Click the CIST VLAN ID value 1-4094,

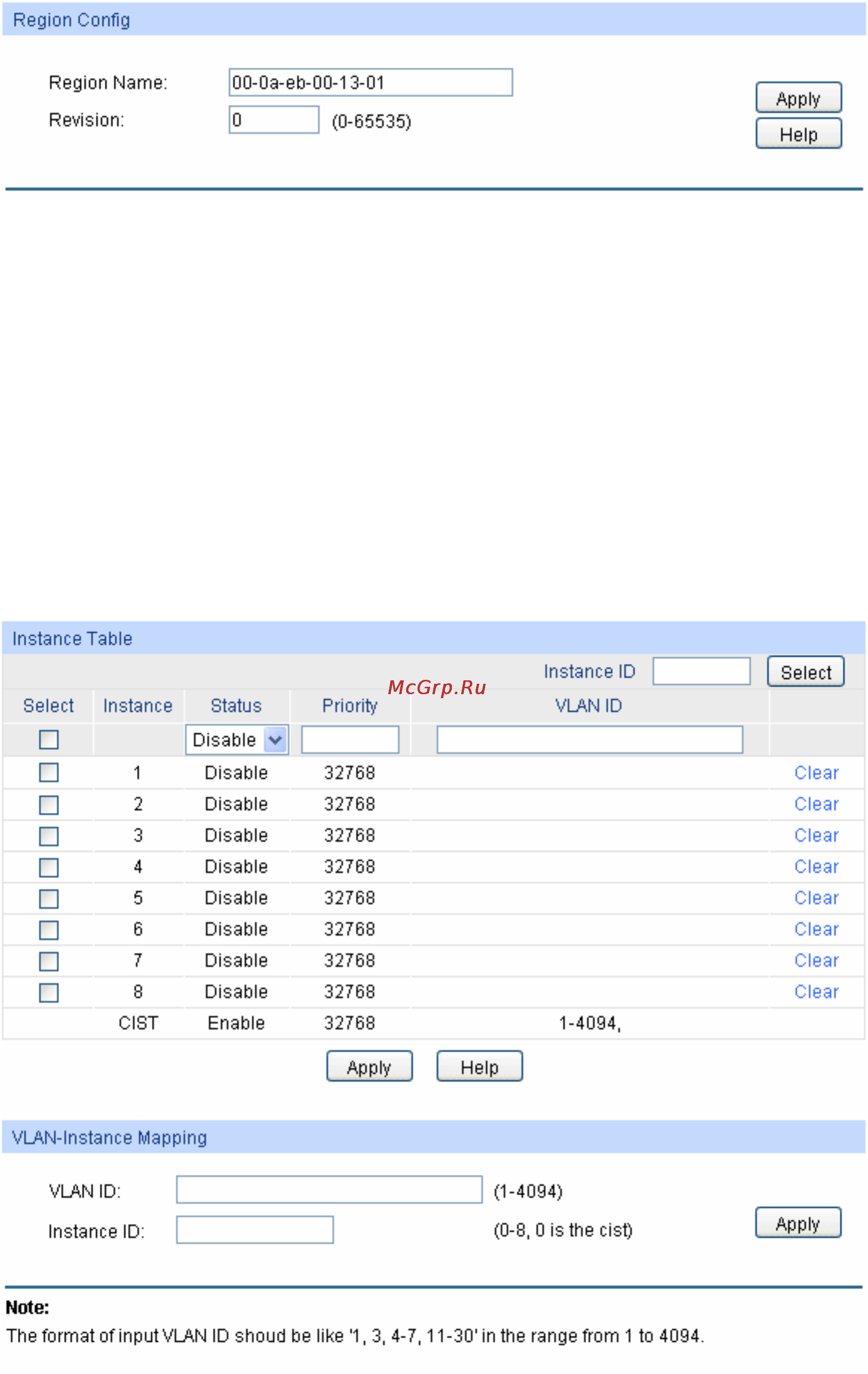[590, 1024]
